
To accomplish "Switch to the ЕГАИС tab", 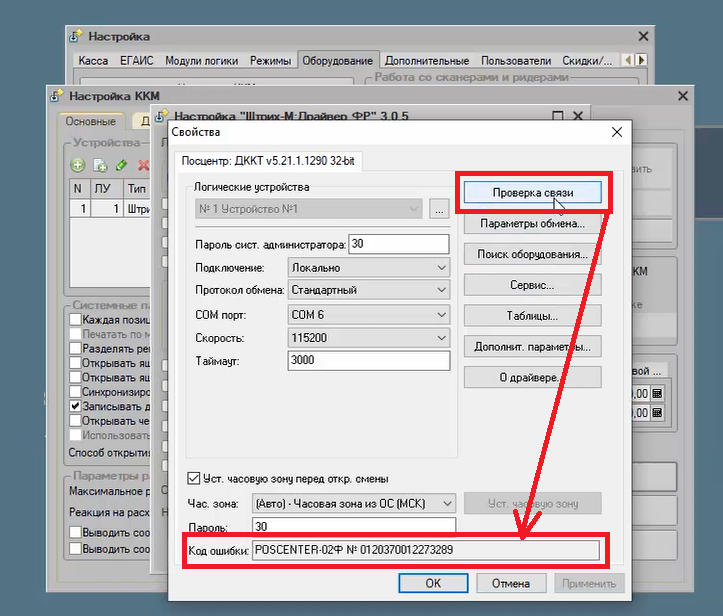I will point(136,60).
